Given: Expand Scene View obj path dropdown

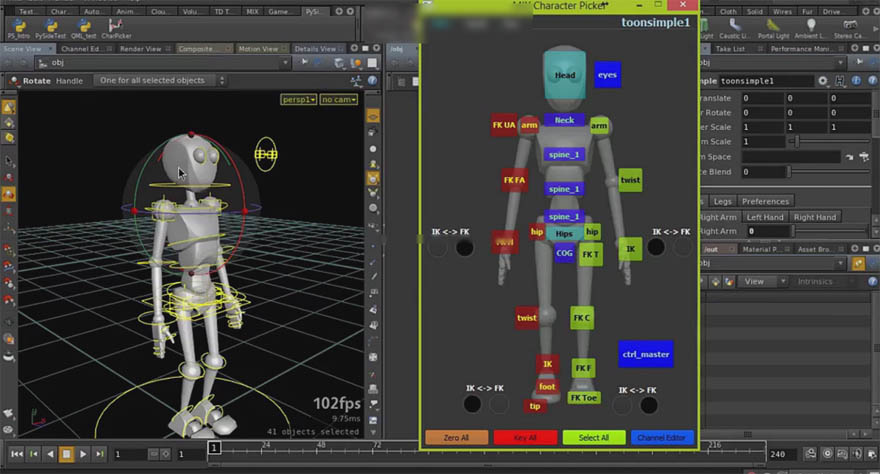Looking at the screenshot, I should (x=285, y=63).
